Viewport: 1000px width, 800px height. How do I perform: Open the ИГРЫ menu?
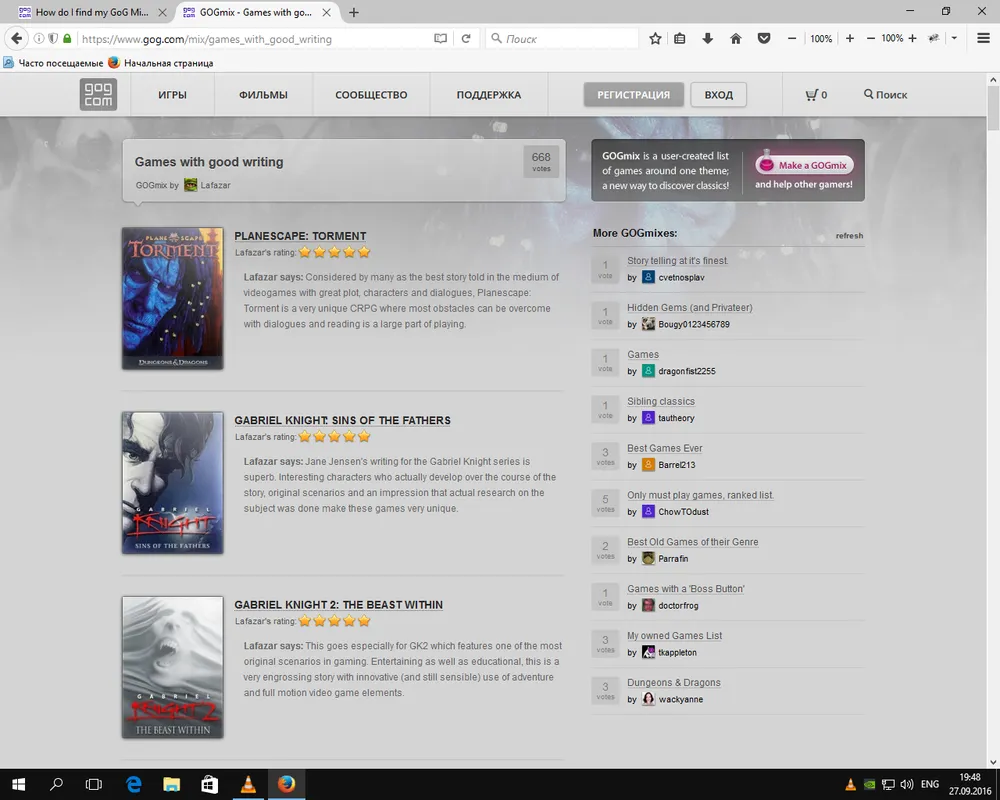[x=172, y=95]
